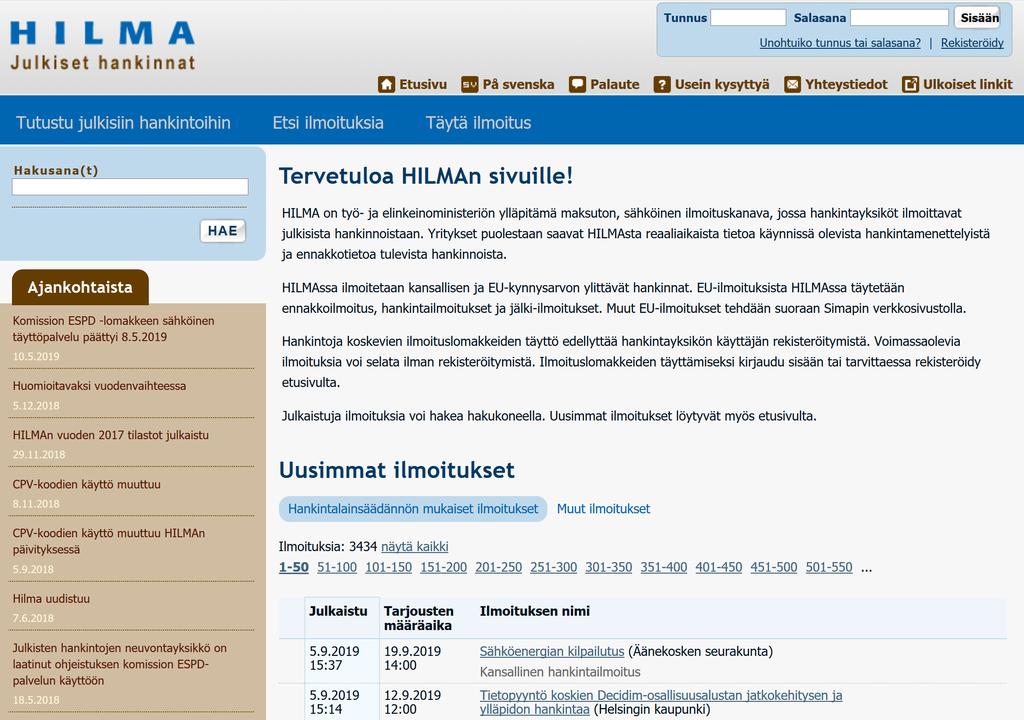Go to results page 201-250
The width and height of the screenshot is (1024, 720).
click(x=499, y=567)
